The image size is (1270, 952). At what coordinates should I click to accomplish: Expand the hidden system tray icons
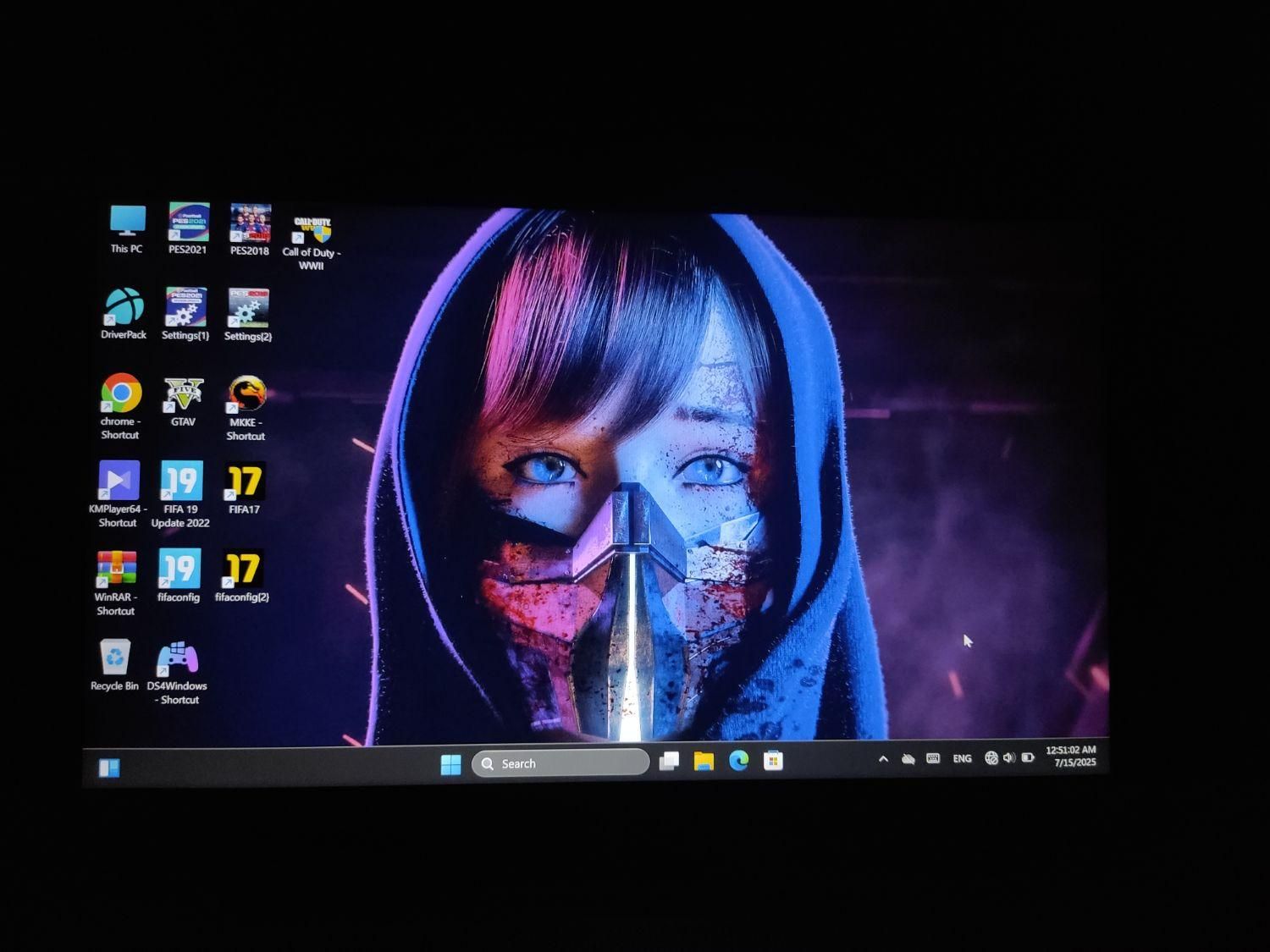click(x=883, y=759)
